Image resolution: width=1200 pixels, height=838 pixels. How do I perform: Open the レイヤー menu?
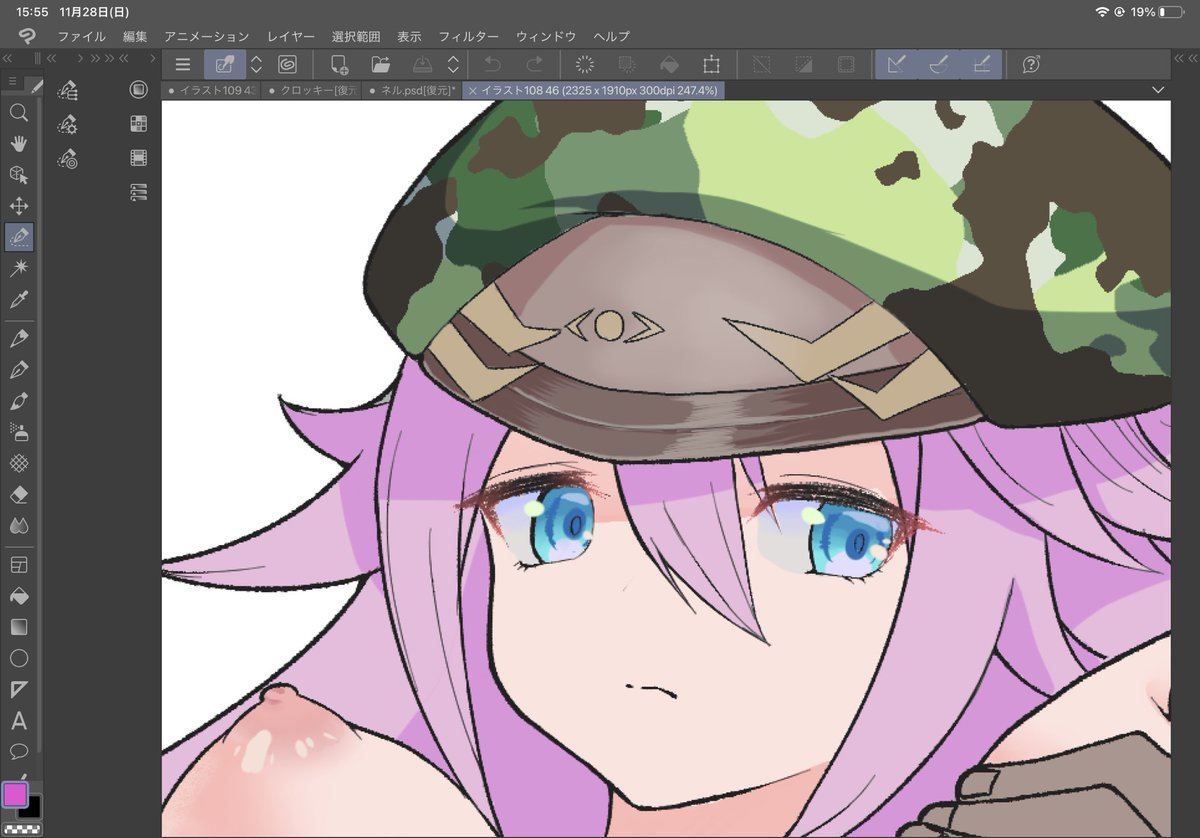tap(290, 36)
